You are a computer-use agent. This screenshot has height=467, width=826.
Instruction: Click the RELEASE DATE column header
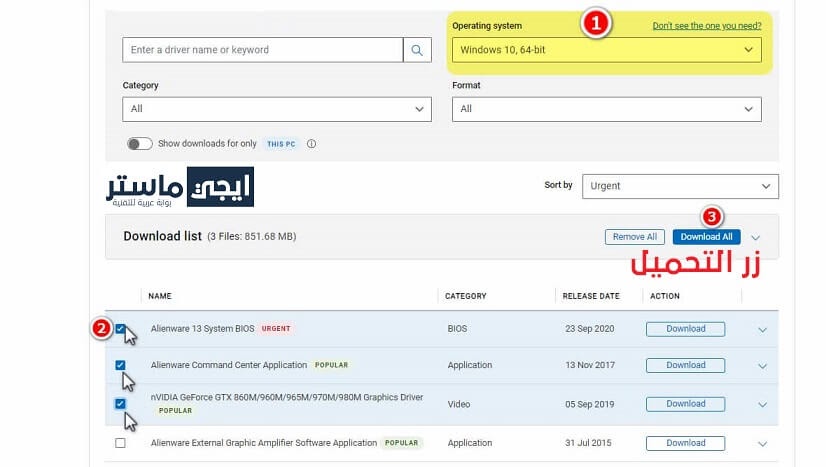click(591, 296)
